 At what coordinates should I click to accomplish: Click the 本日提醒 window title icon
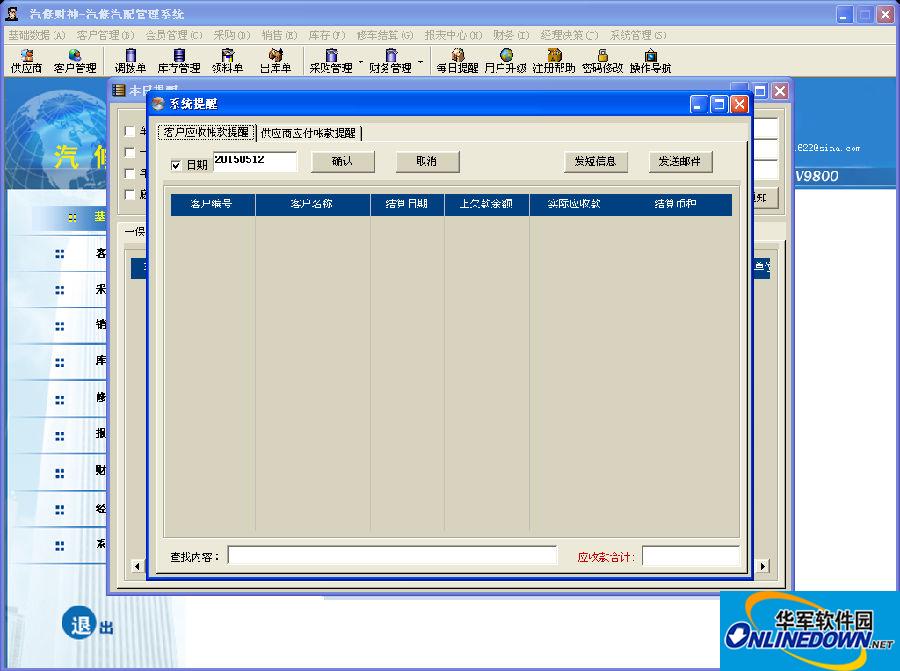pyautogui.click(x=119, y=90)
